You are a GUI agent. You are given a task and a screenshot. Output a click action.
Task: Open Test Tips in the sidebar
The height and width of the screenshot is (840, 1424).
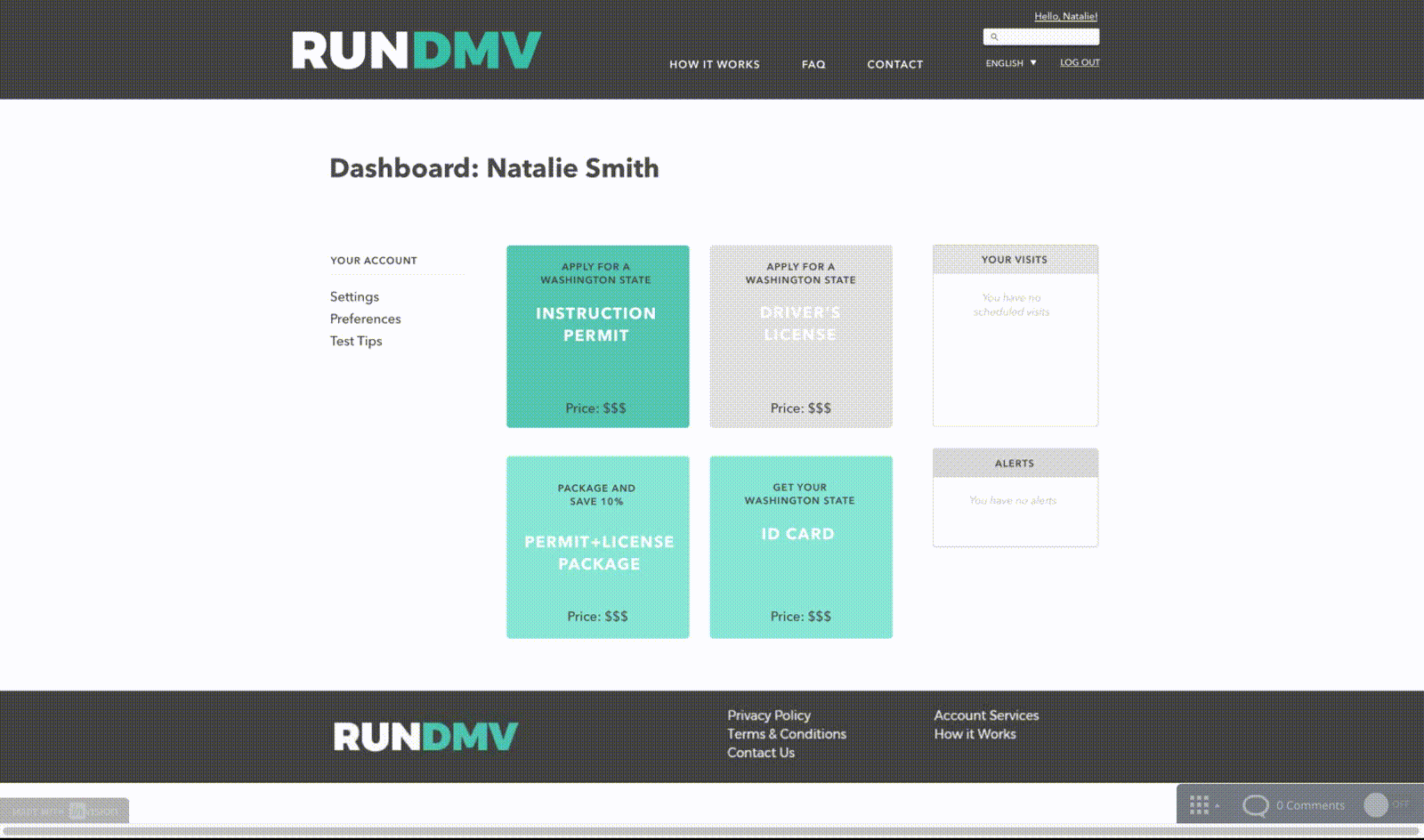(356, 341)
